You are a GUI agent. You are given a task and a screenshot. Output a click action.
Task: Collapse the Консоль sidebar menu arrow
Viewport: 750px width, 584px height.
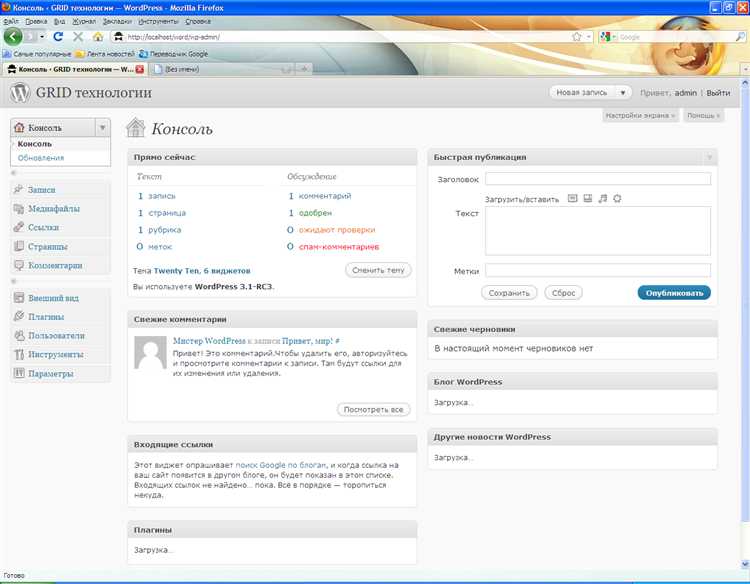point(102,128)
